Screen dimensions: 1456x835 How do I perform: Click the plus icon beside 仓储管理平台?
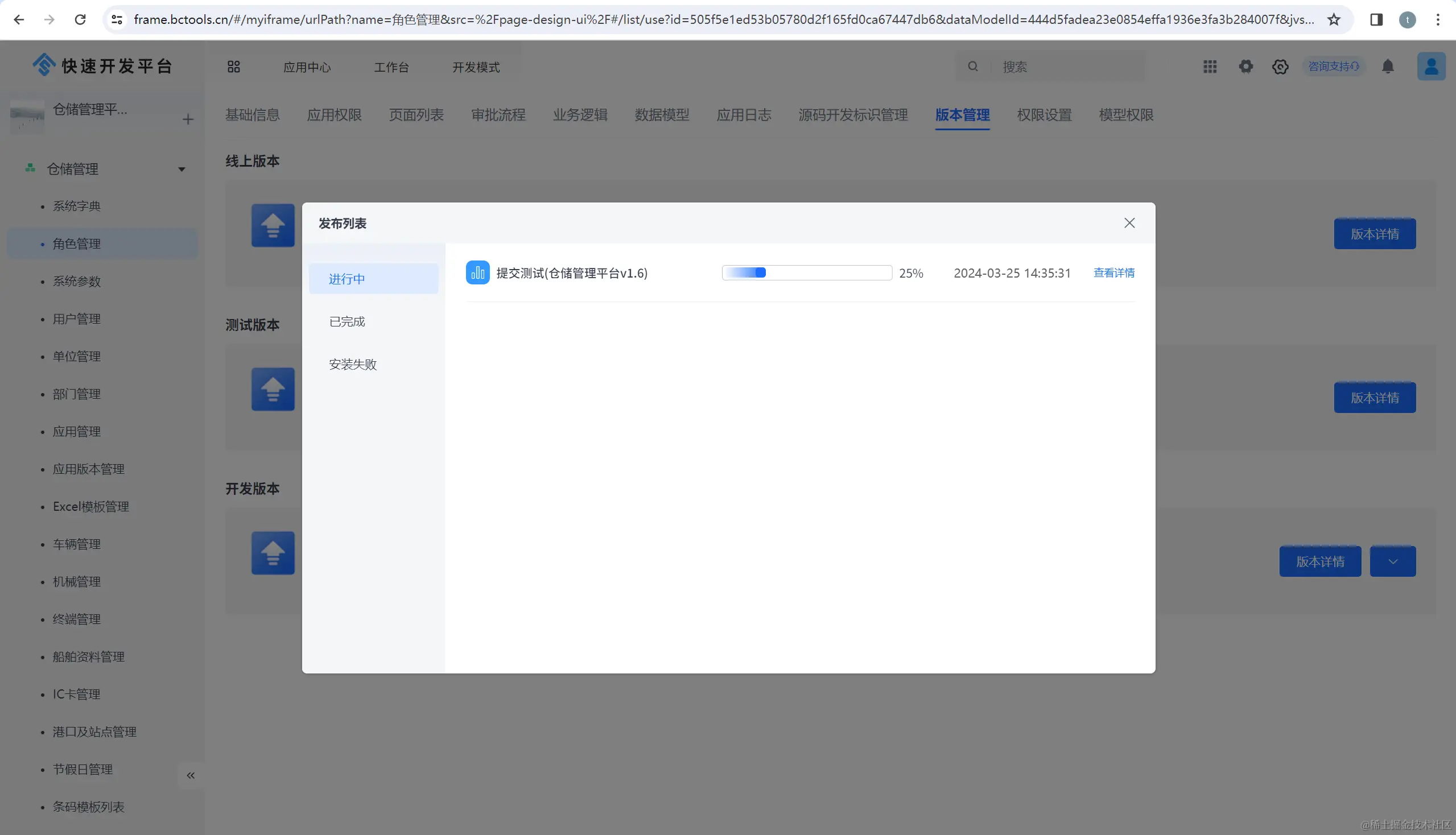click(x=188, y=119)
